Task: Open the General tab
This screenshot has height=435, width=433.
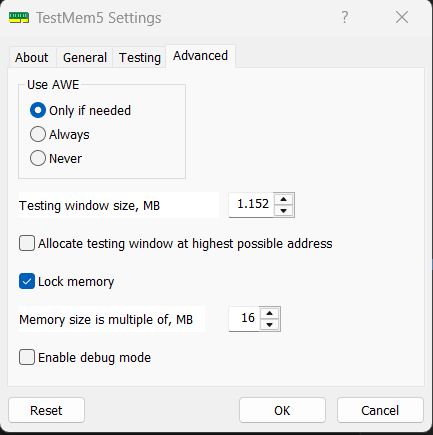Action: coord(85,57)
